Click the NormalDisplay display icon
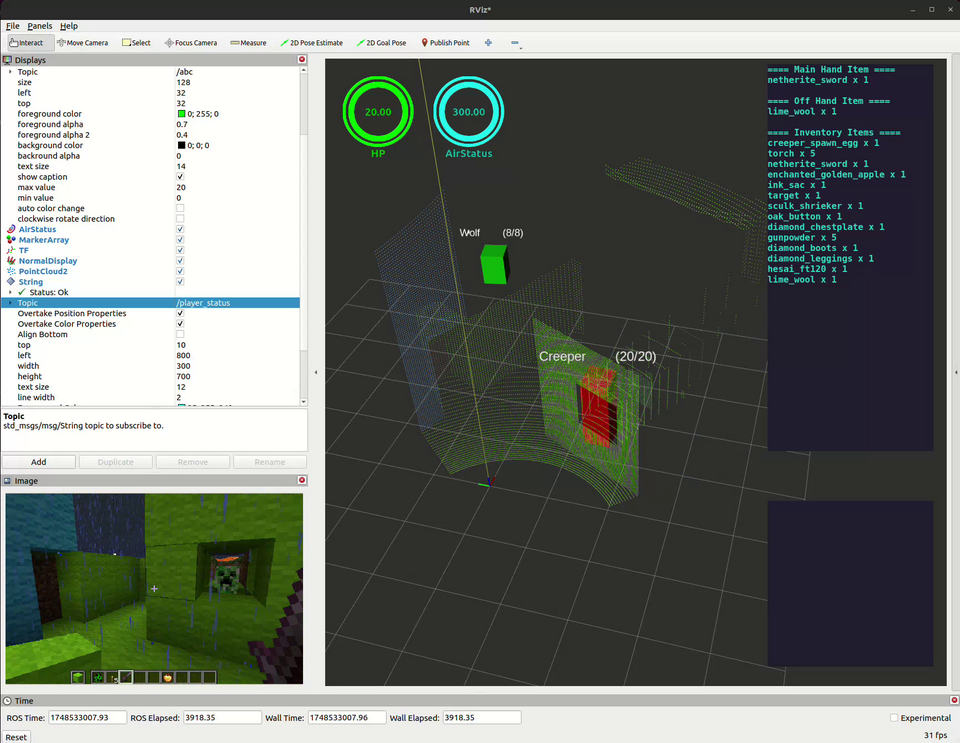The height and width of the screenshot is (743, 960). click(x=11, y=261)
